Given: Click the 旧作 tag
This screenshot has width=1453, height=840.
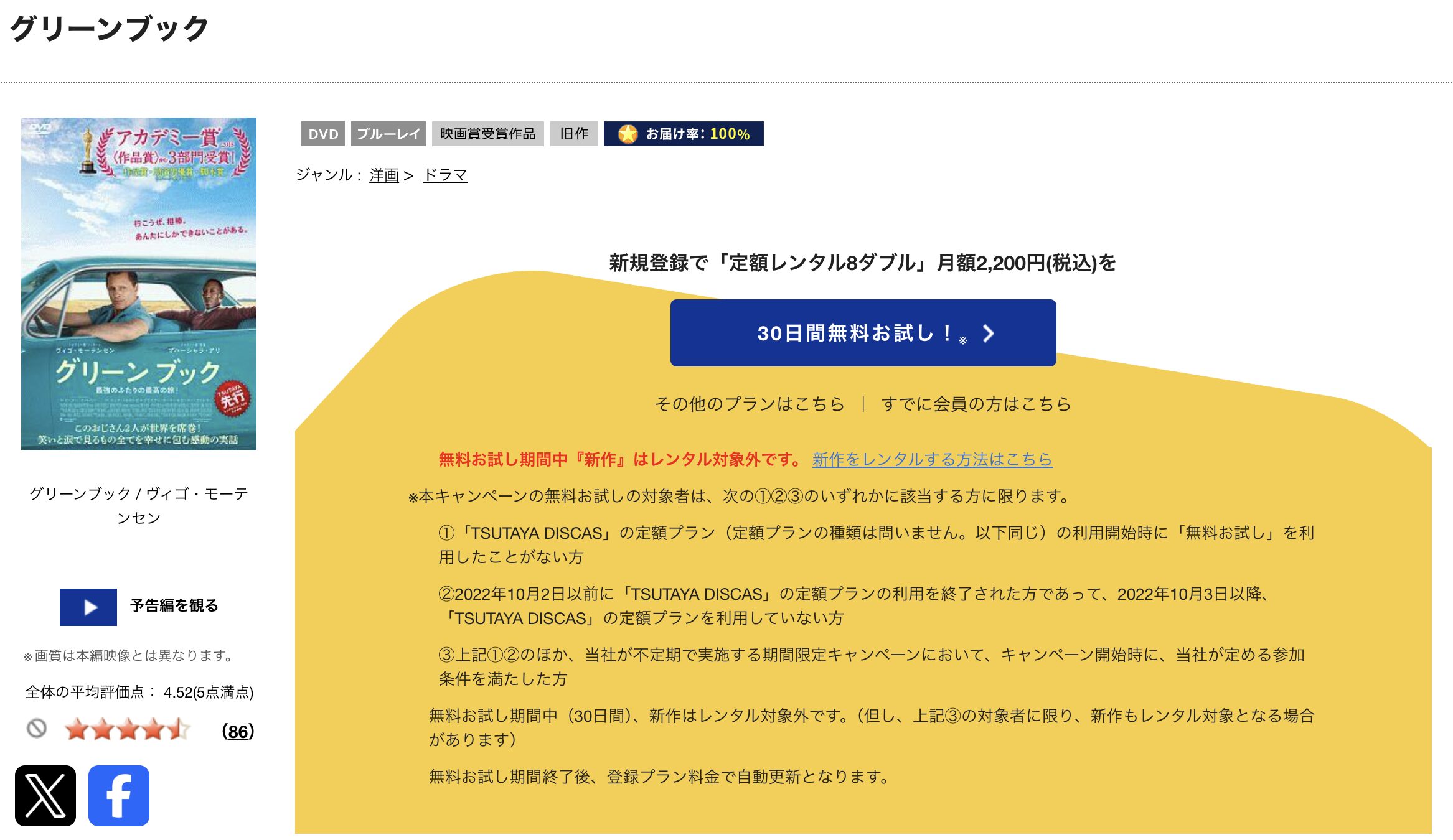Looking at the screenshot, I should tap(574, 134).
